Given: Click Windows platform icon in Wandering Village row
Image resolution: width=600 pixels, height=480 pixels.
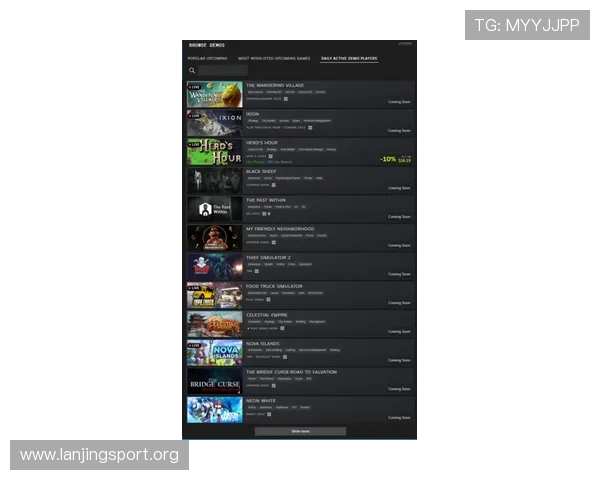Looking at the screenshot, I should (285, 99).
